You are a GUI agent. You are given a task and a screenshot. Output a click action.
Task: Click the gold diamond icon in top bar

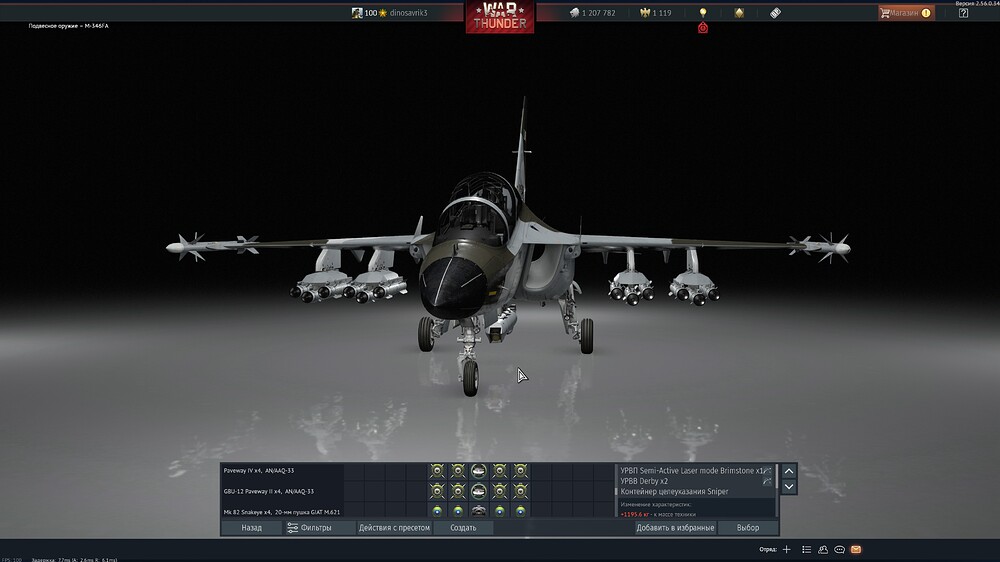tap(739, 13)
